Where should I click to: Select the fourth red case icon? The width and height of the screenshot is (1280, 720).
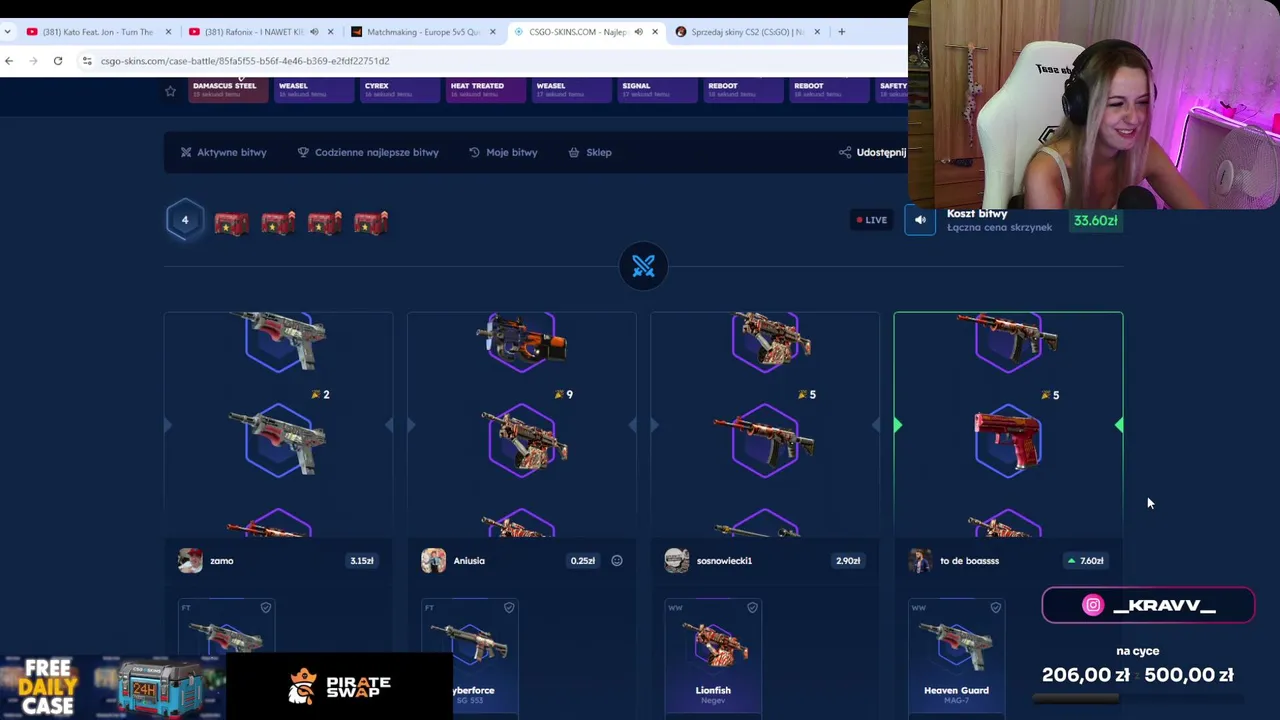[x=371, y=222]
